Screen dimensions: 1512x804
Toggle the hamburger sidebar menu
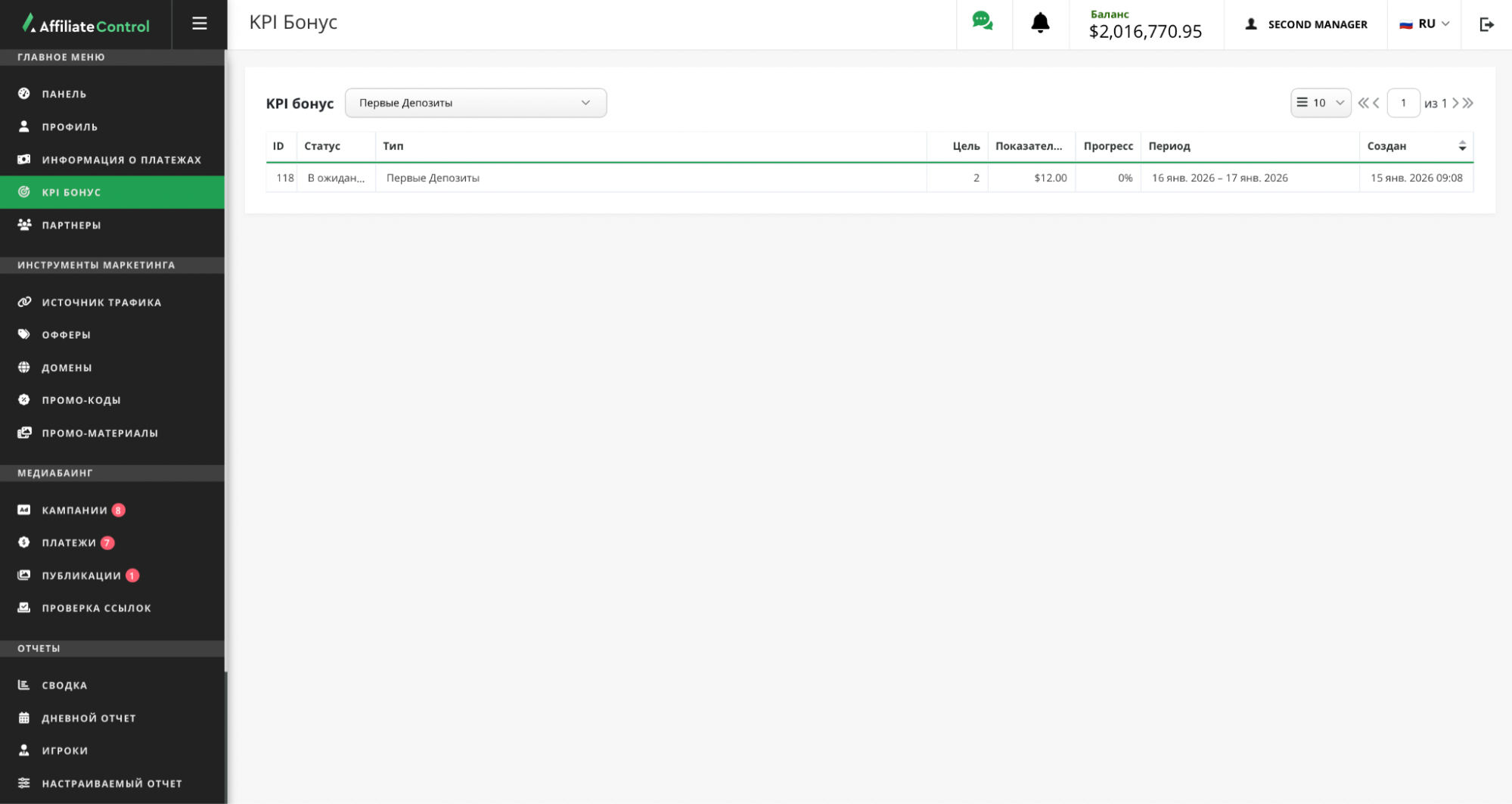pyautogui.click(x=200, y=24)
